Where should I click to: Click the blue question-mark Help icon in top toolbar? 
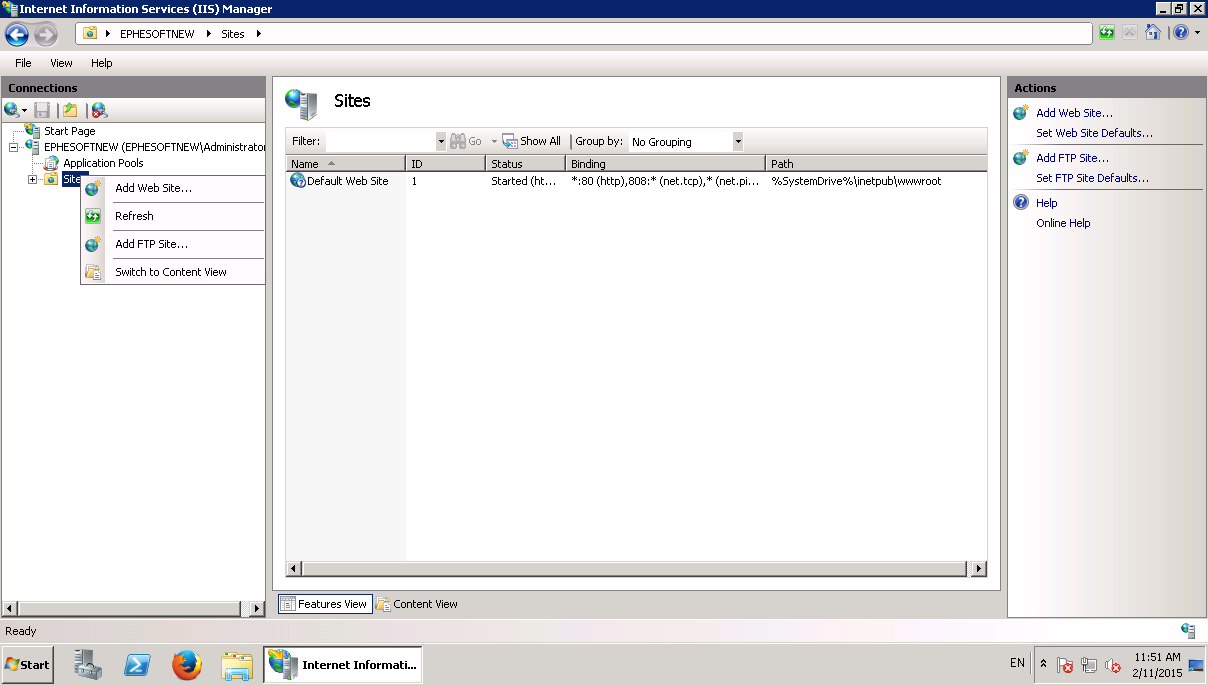click(1181, 33)
